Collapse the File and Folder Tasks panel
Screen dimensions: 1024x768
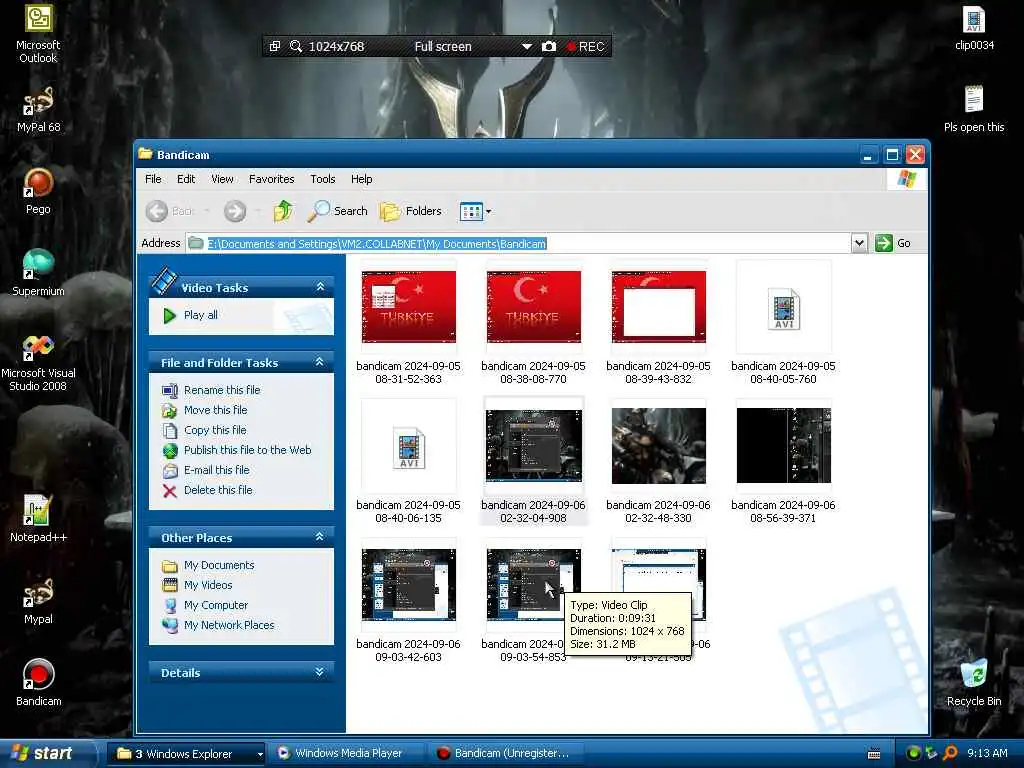(319, 362)
